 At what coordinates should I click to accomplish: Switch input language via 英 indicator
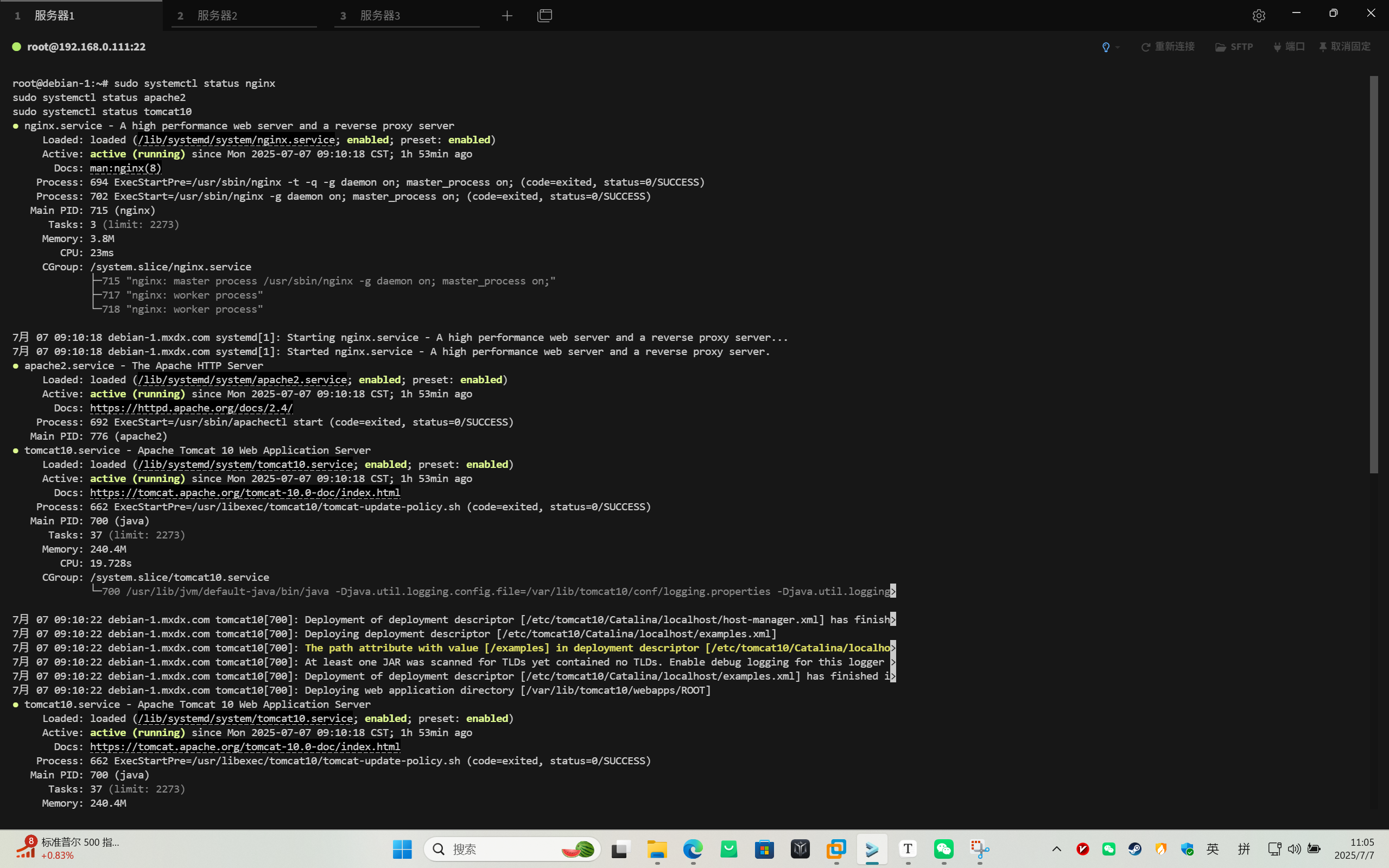click(x=1213, y=849)
